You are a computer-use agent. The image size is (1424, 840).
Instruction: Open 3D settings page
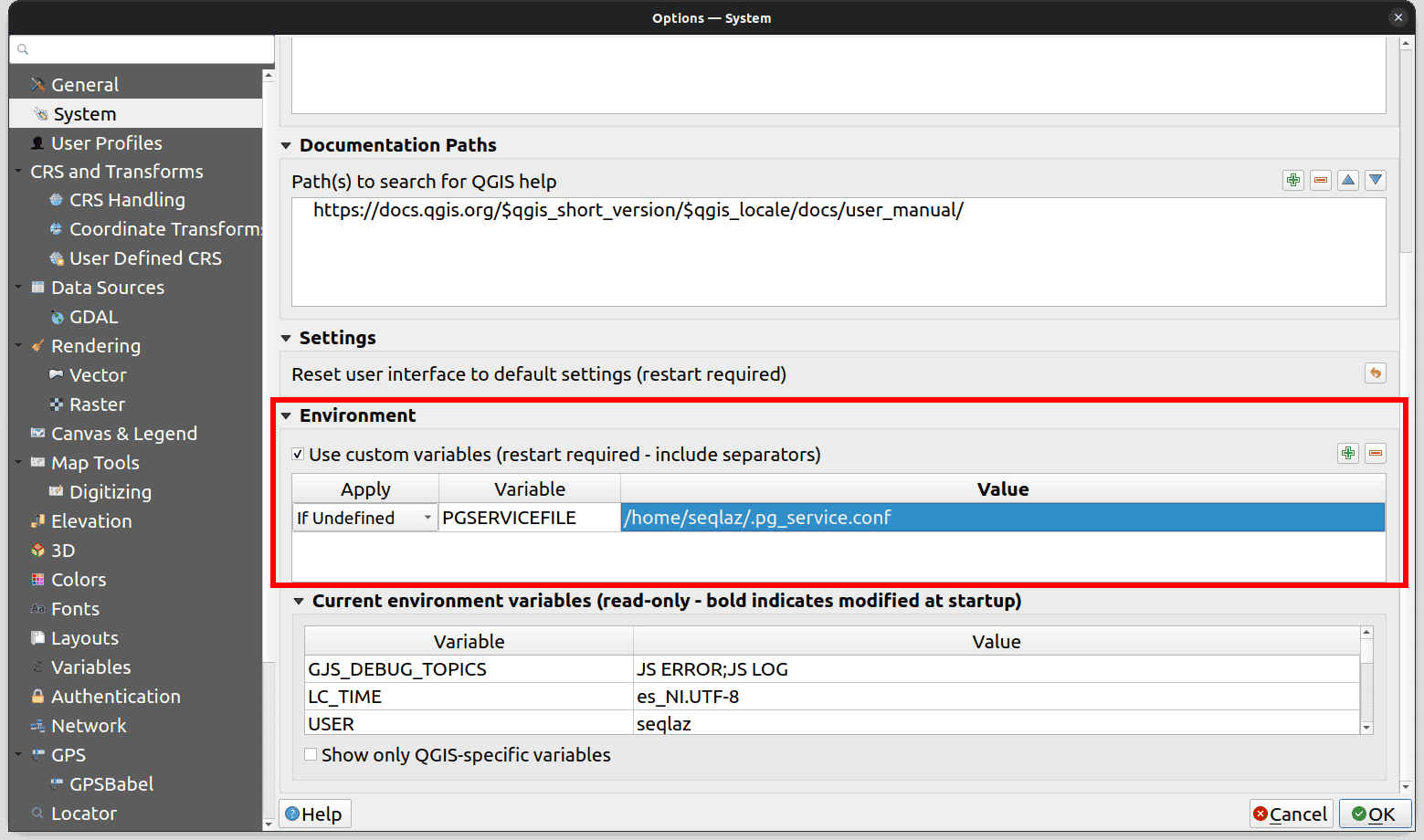63,550
